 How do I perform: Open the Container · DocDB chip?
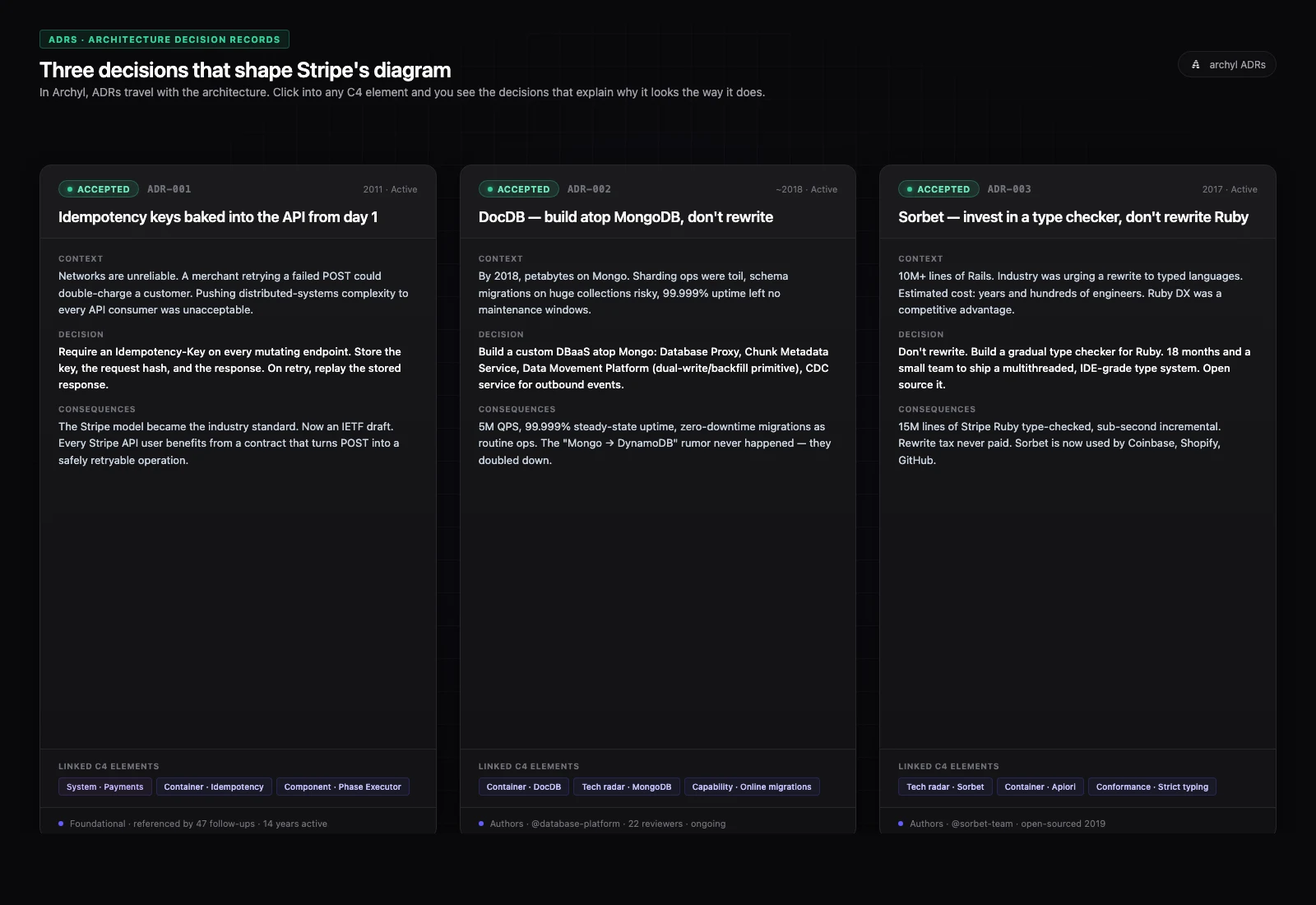coord(524,787)
